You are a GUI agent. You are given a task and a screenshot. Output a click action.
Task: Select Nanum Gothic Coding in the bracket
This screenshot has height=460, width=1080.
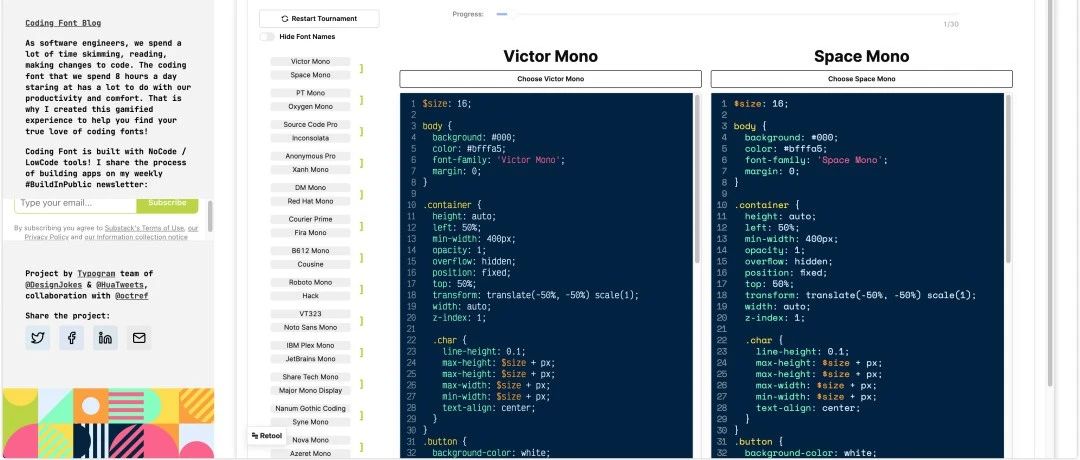coord(311,408)
